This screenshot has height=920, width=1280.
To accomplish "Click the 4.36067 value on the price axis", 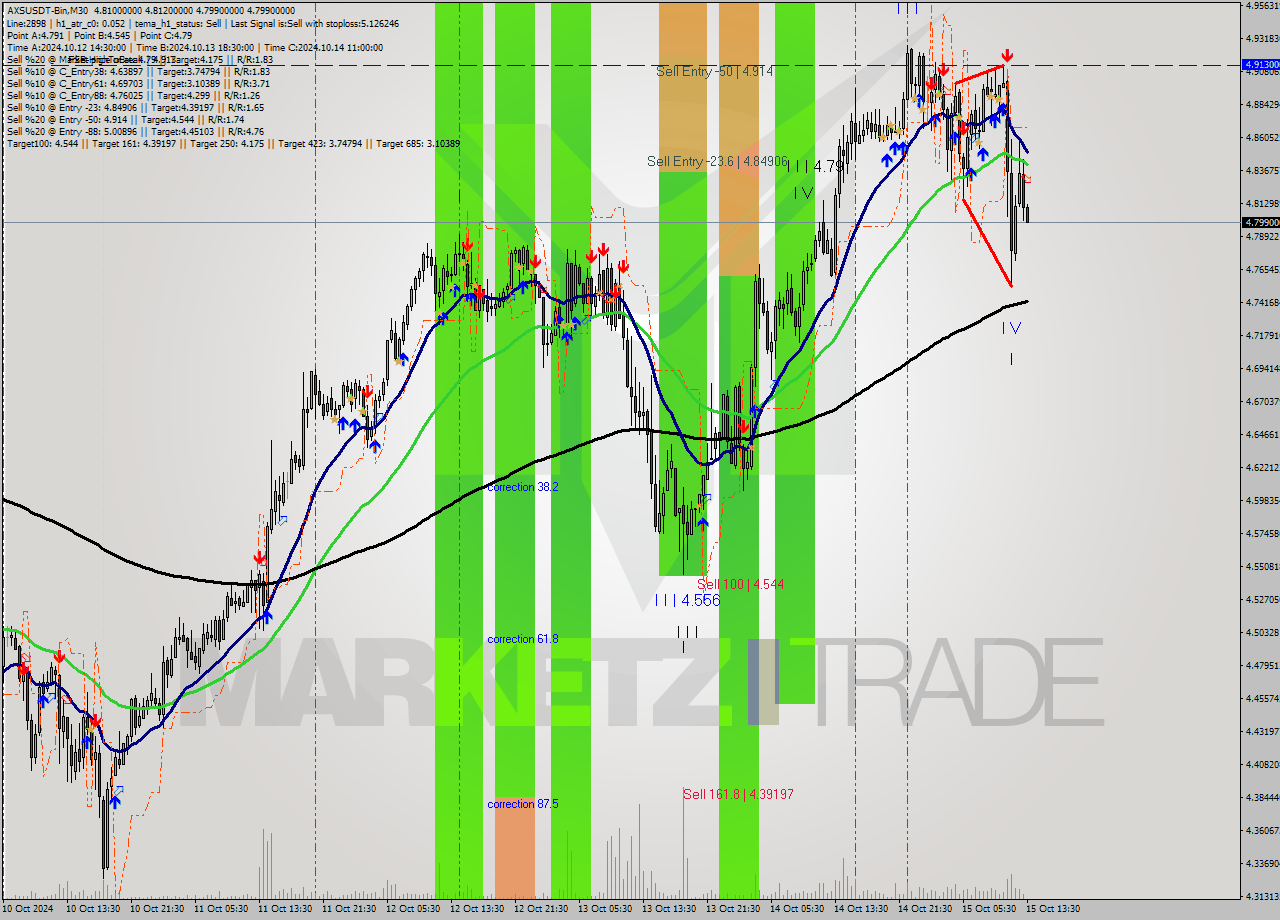I will (x=1262, y=831).
